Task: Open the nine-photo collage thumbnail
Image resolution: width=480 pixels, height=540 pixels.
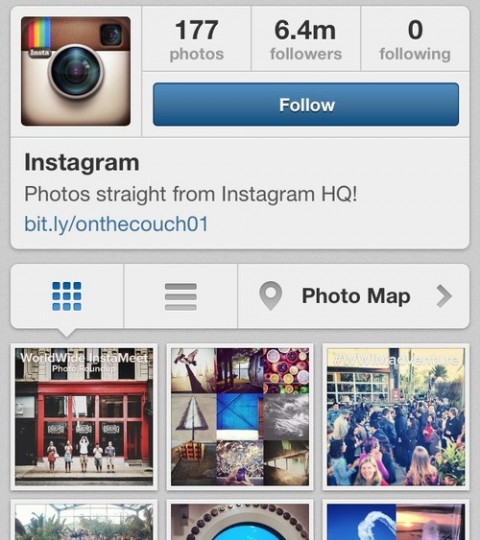Action: coord(240,417)
